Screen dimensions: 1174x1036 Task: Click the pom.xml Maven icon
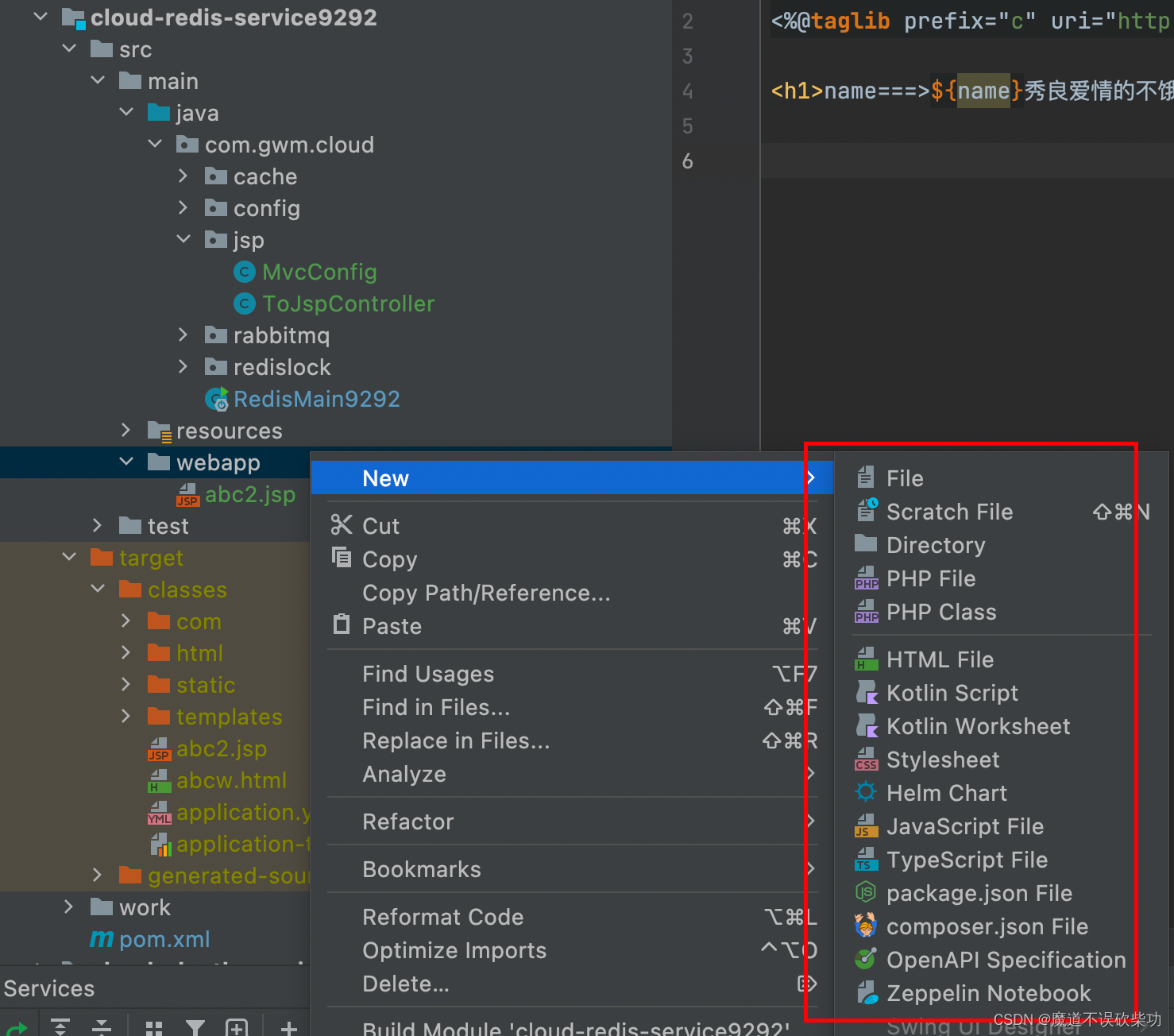pos(101,939)
